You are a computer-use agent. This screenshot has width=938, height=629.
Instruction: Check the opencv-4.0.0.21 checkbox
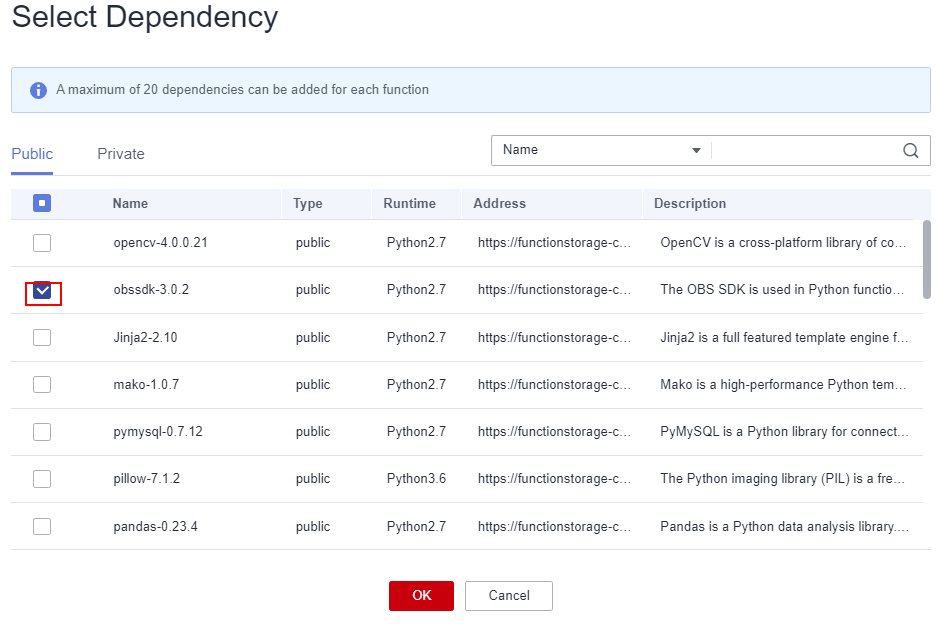coord(42,243)
